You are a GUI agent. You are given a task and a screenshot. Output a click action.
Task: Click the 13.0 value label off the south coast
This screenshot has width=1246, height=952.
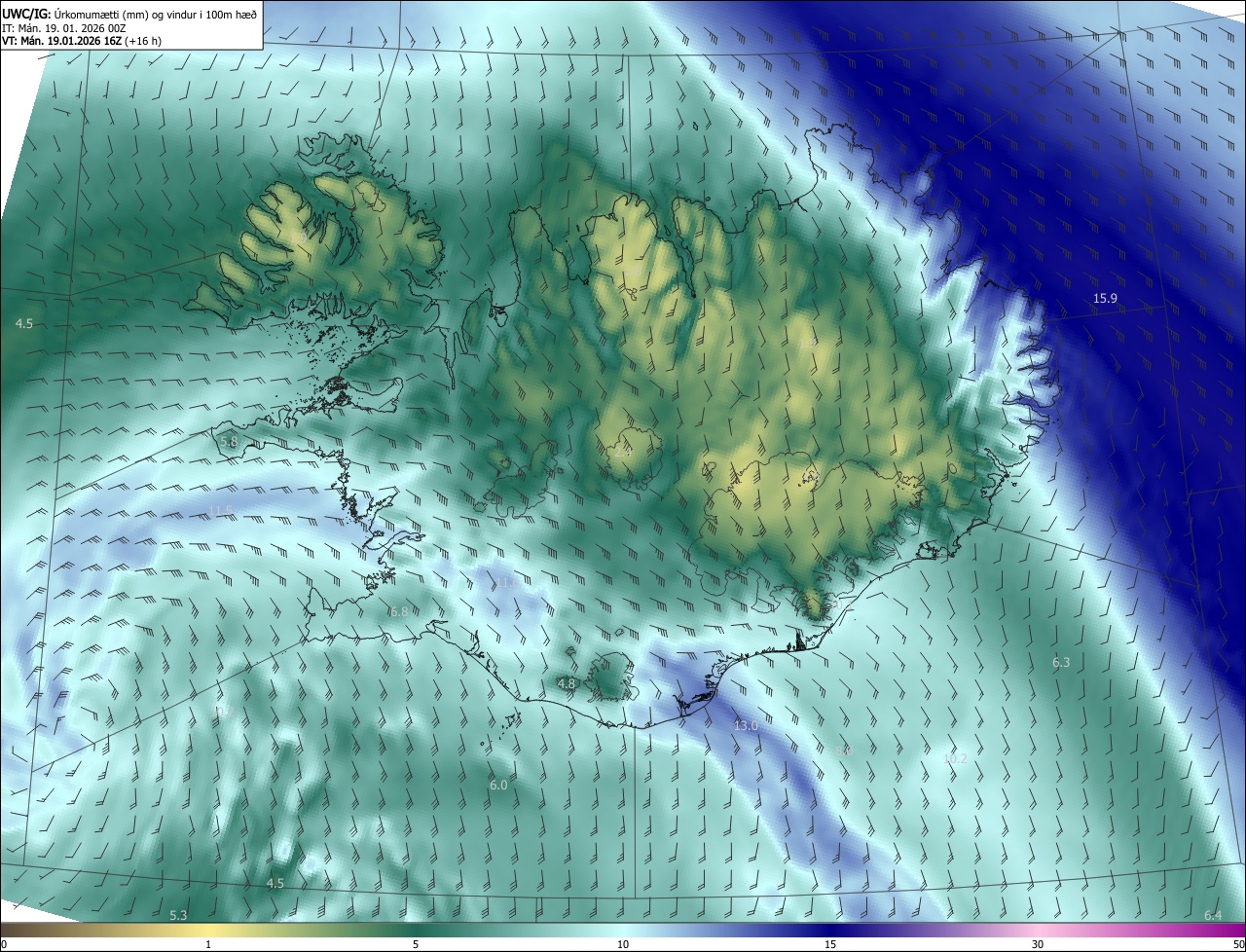coord(746,725)
